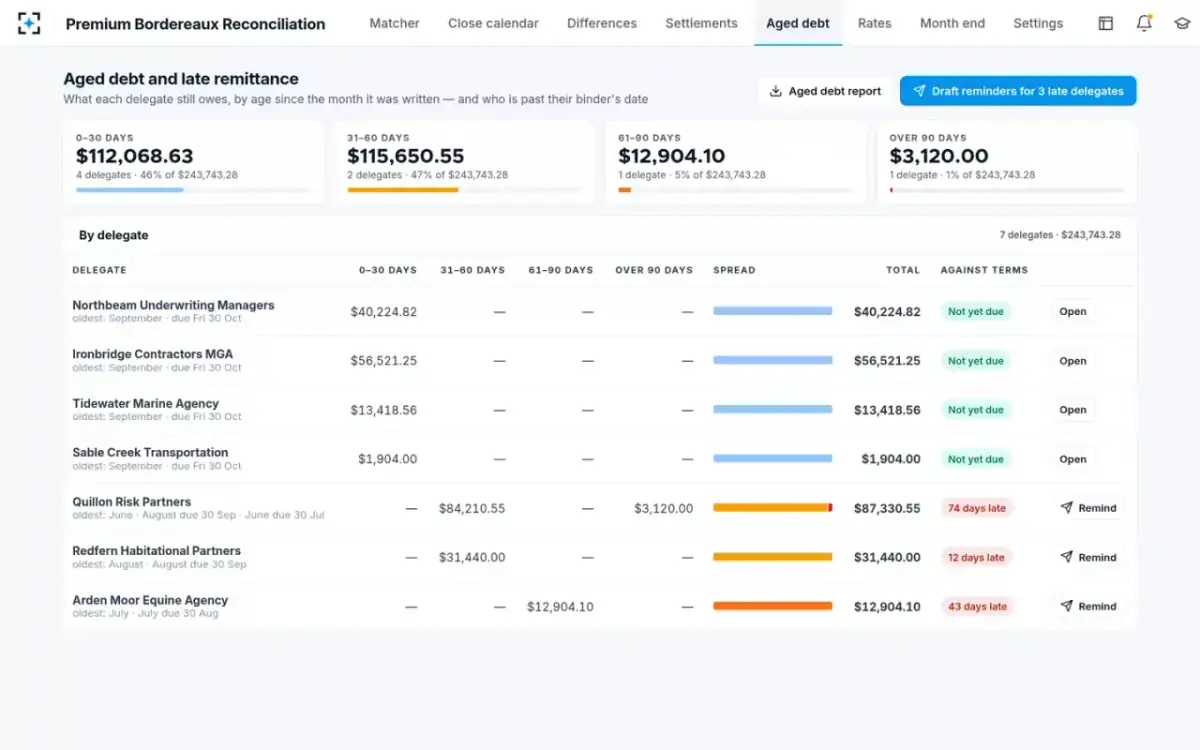Open the Month end tab

[x=952, y=23]
